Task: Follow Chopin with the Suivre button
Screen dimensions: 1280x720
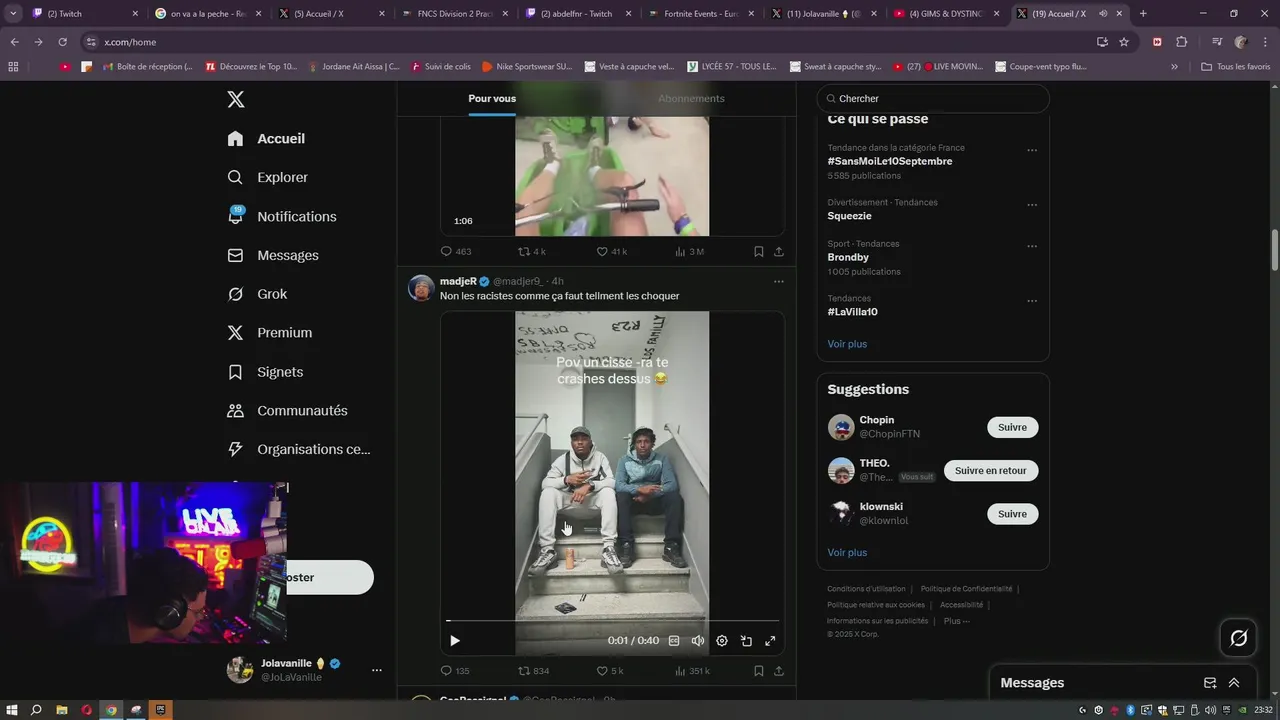Action: click(x=1012, y=427)
